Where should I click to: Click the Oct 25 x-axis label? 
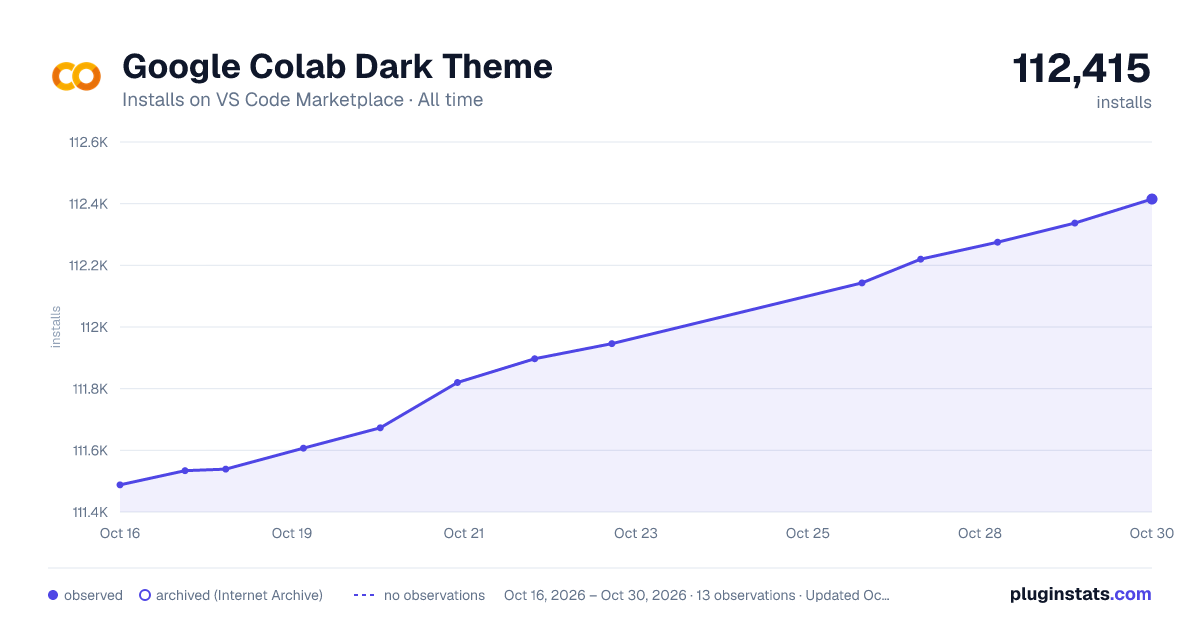point(808,533)
